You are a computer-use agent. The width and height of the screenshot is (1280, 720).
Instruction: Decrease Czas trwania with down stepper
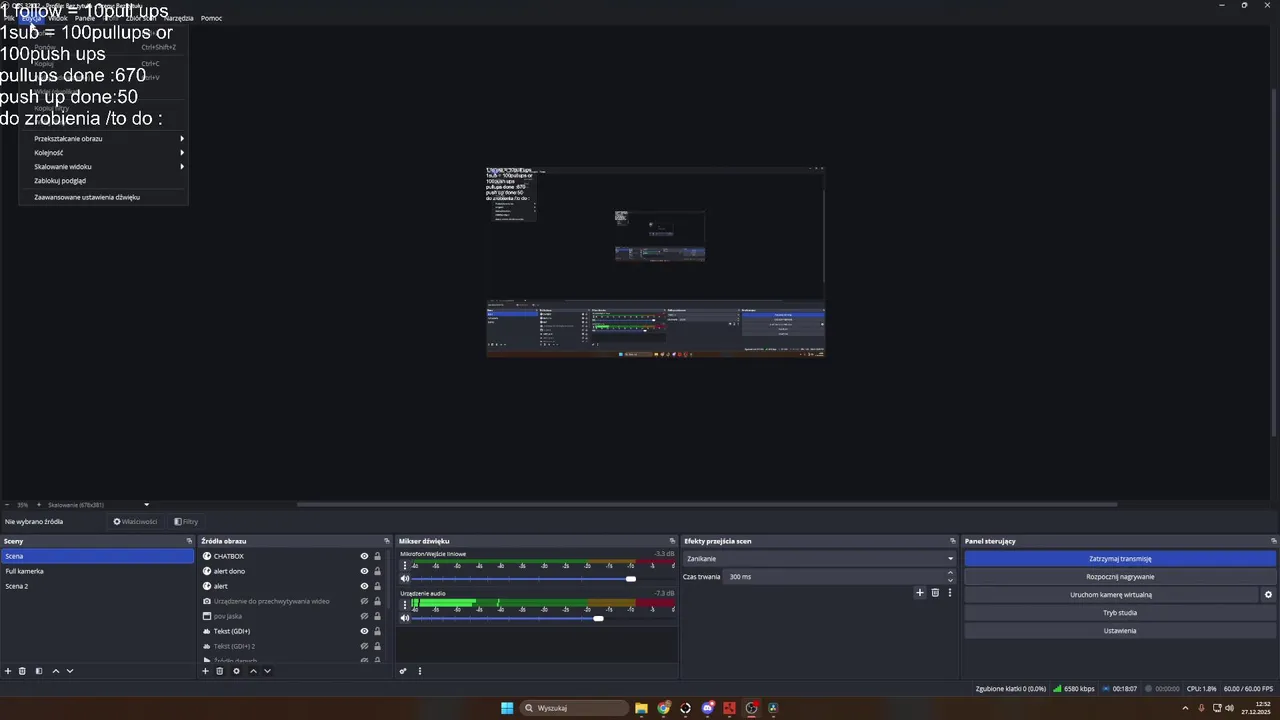(x=950, y=580)
